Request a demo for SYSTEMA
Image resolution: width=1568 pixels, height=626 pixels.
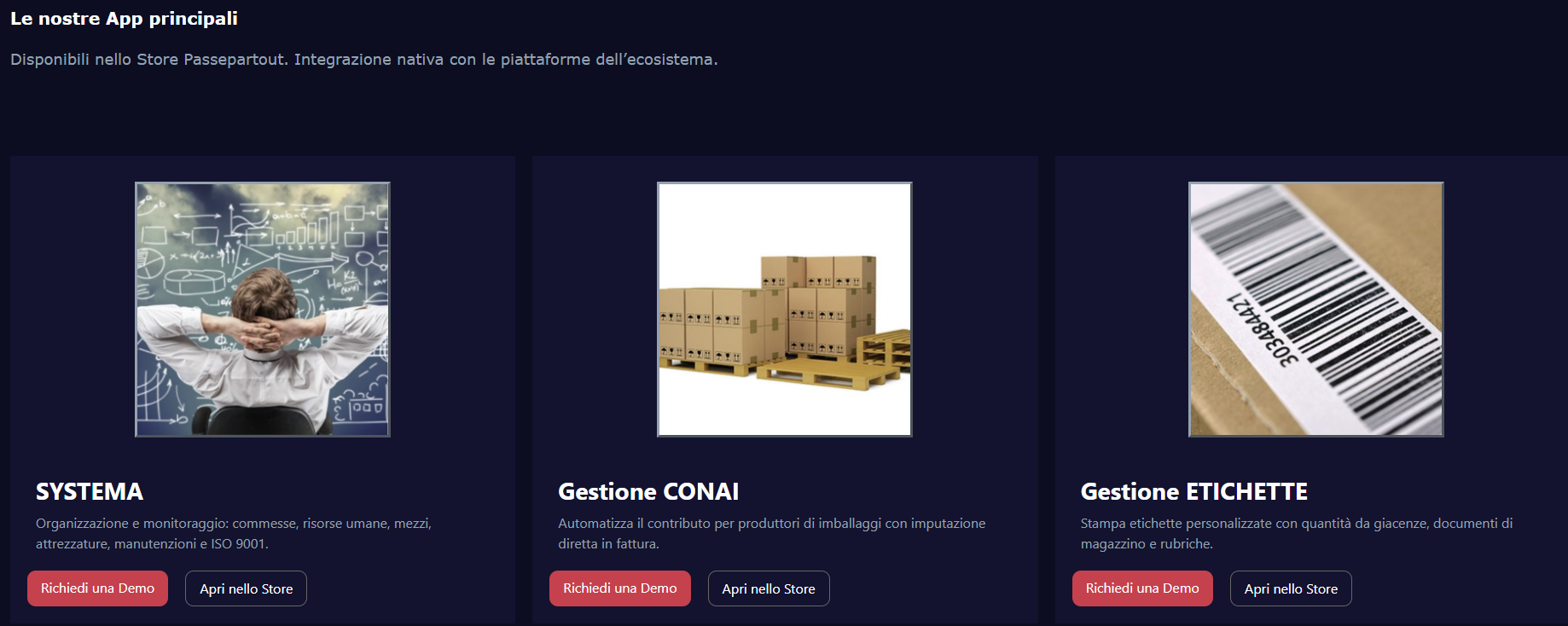point(97,588)
